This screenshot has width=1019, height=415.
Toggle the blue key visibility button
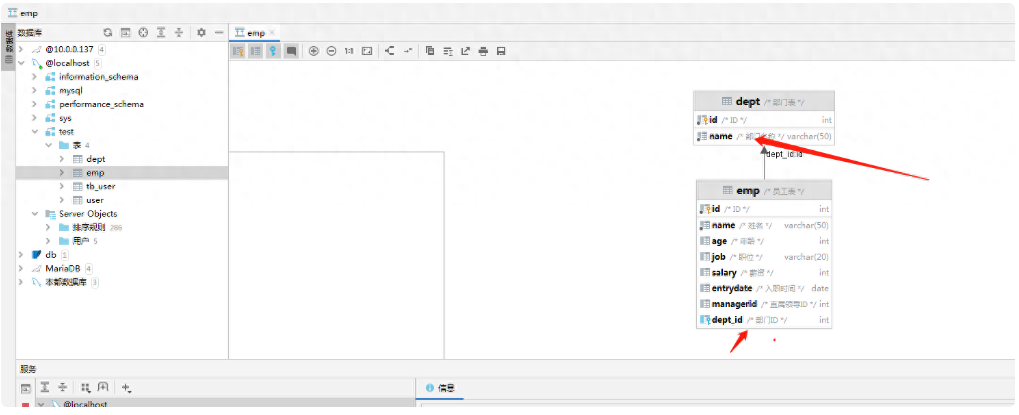coord(274,51)
